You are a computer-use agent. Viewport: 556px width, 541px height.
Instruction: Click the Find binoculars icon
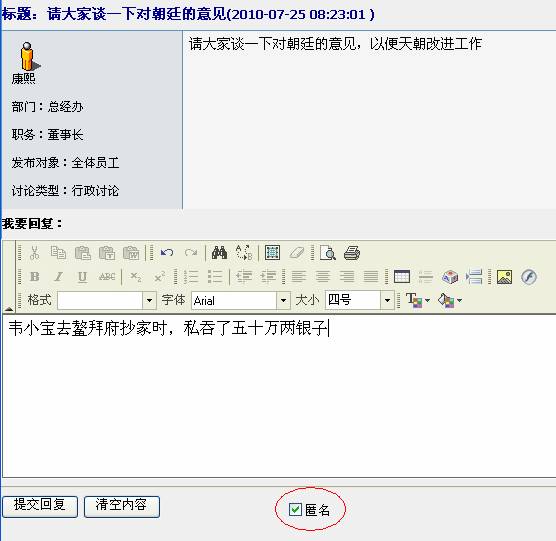pos(219,253)
